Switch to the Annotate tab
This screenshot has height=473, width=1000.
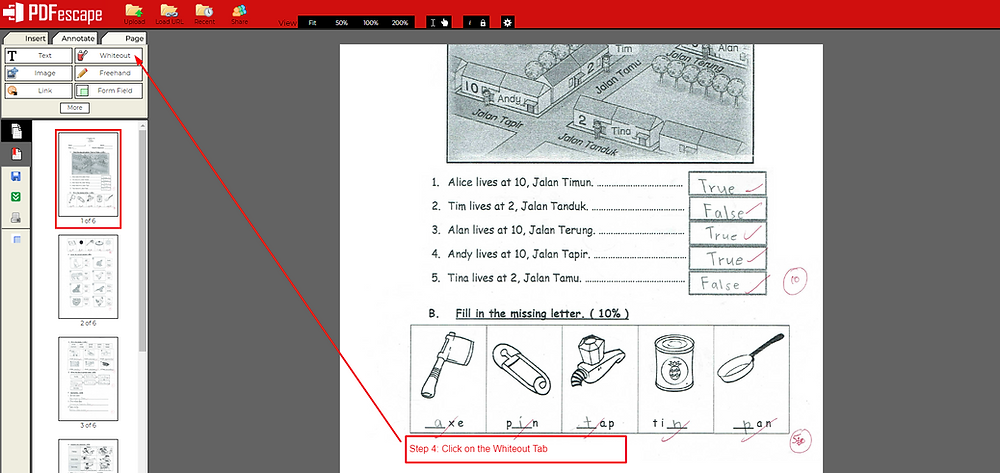75,38
